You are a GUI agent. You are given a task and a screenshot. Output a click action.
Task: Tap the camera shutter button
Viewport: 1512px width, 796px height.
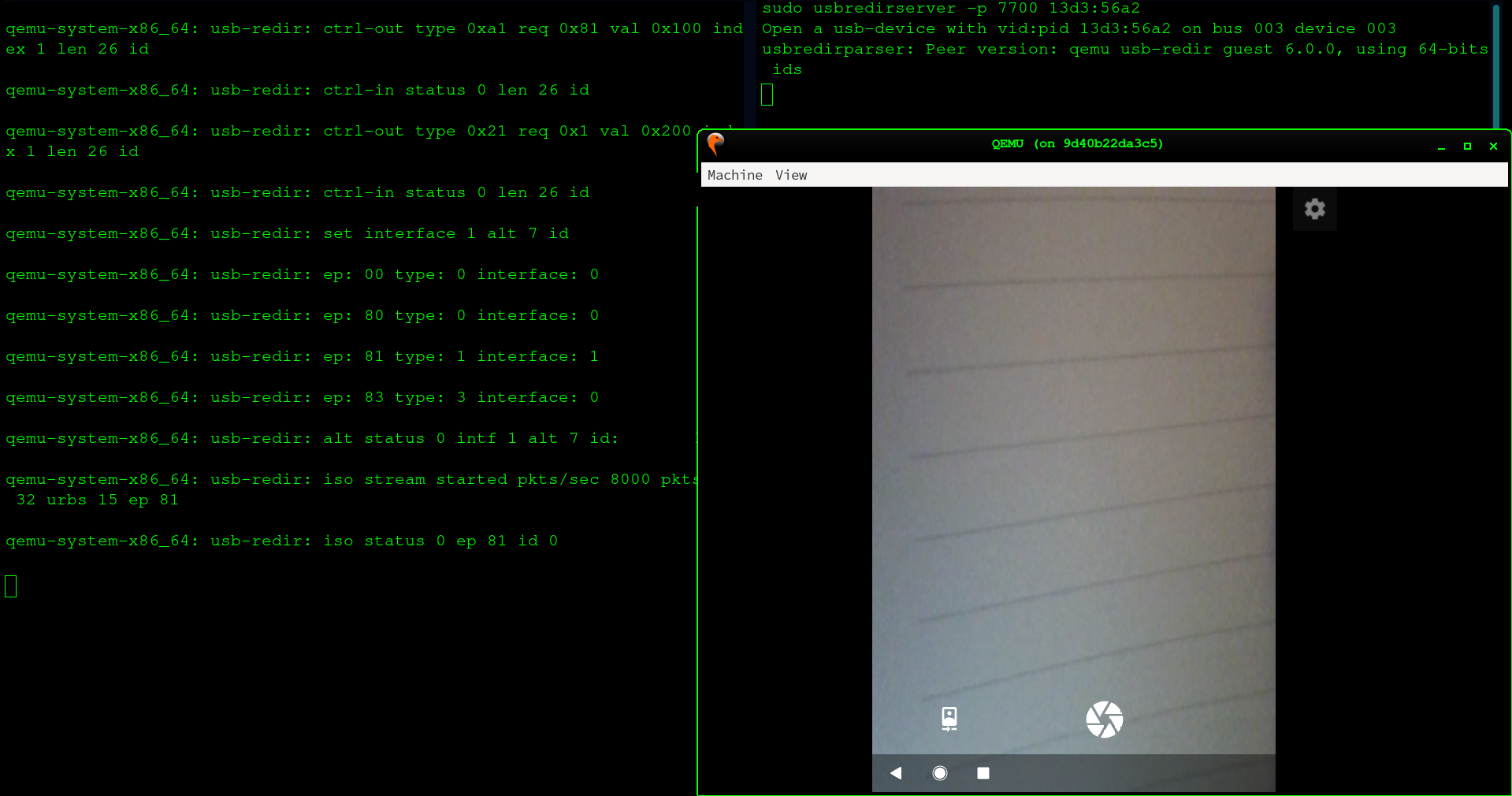(1104, 720)
